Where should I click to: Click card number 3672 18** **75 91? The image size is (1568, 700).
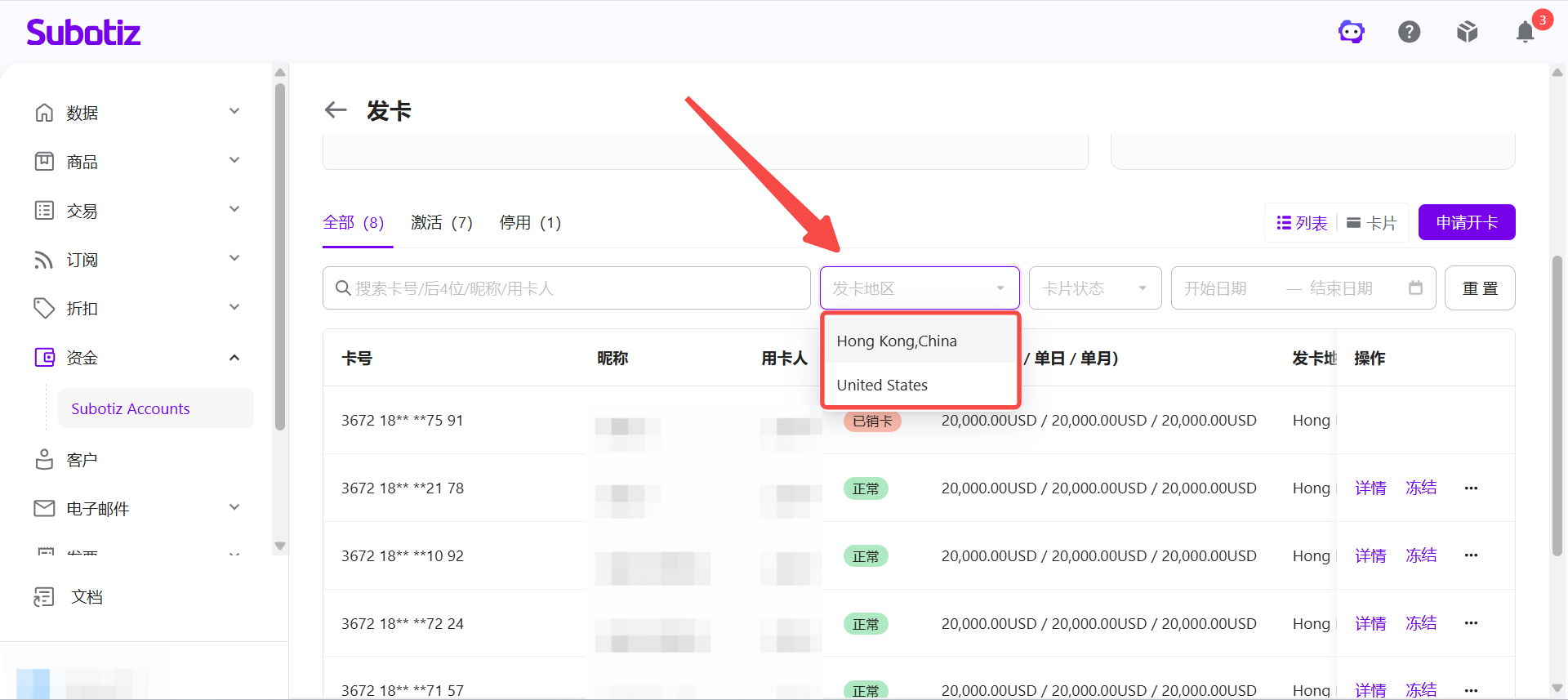403,420
